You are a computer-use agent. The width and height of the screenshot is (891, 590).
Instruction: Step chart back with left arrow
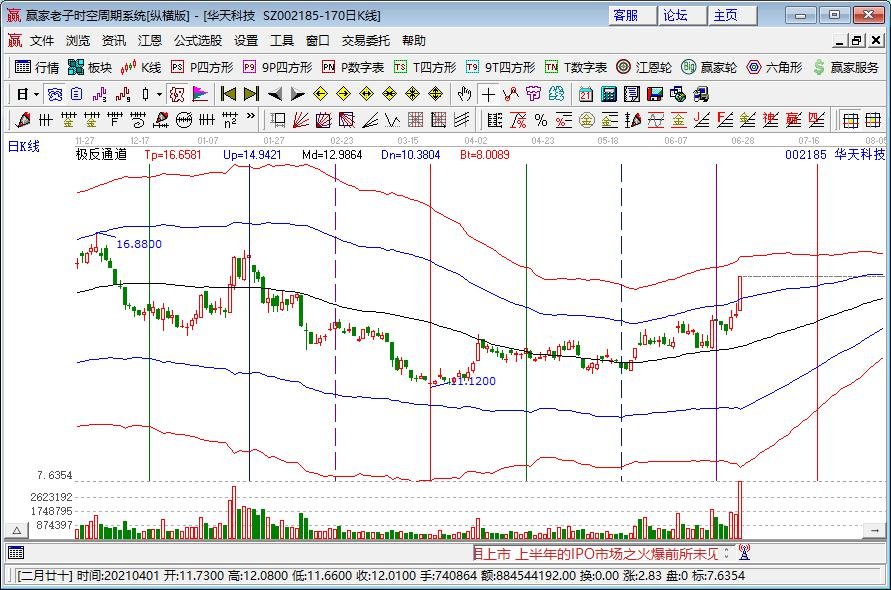(275, 94)
